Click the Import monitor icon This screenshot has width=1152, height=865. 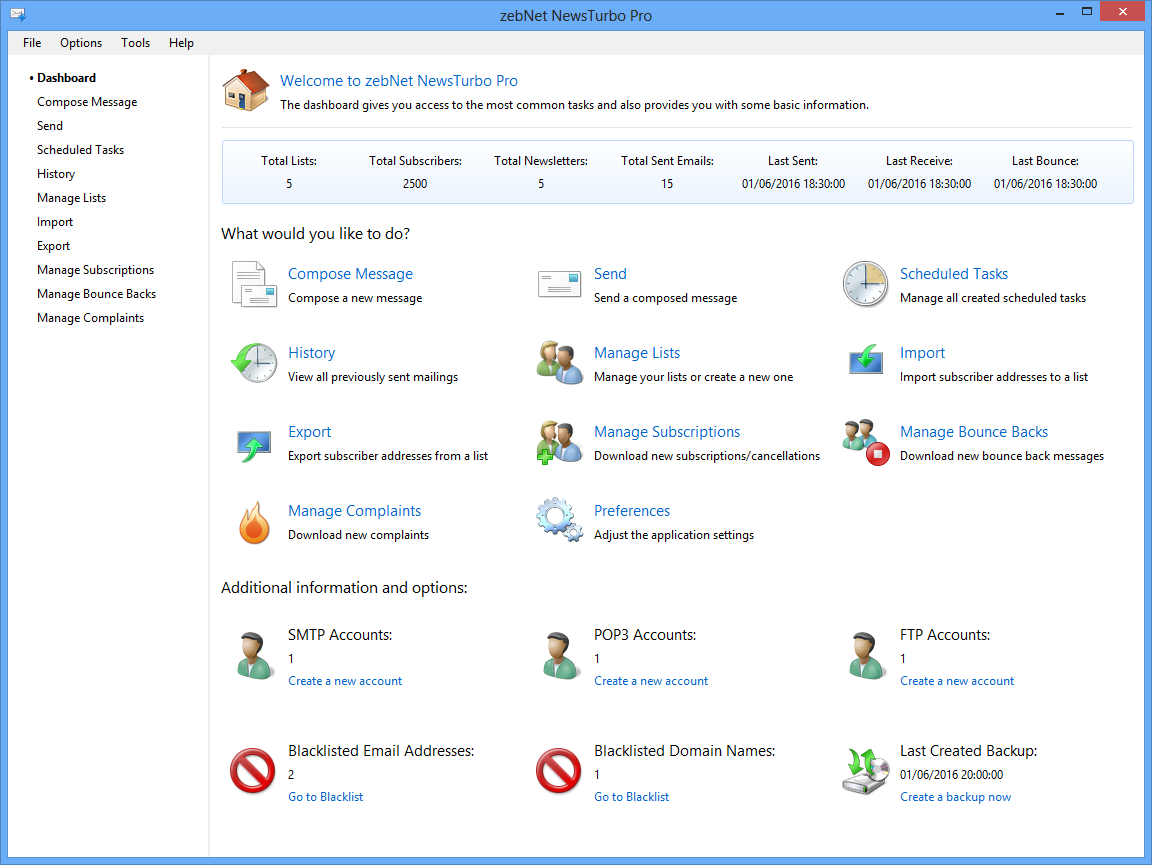[x=865, y=361]
